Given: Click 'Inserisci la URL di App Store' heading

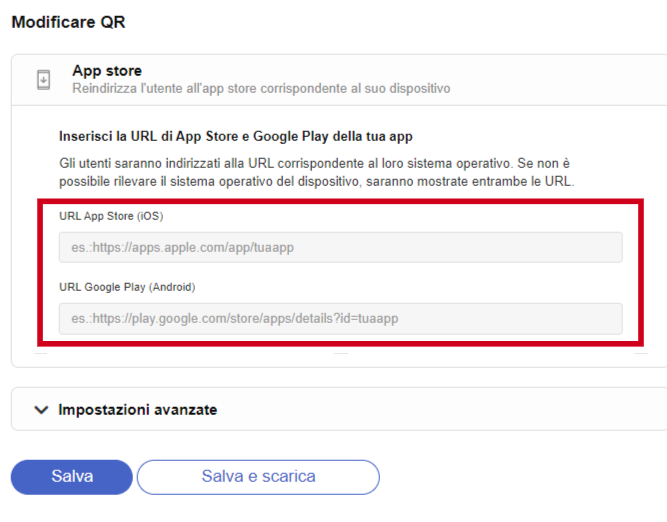Looking at the screenshot, I should 236,137.
